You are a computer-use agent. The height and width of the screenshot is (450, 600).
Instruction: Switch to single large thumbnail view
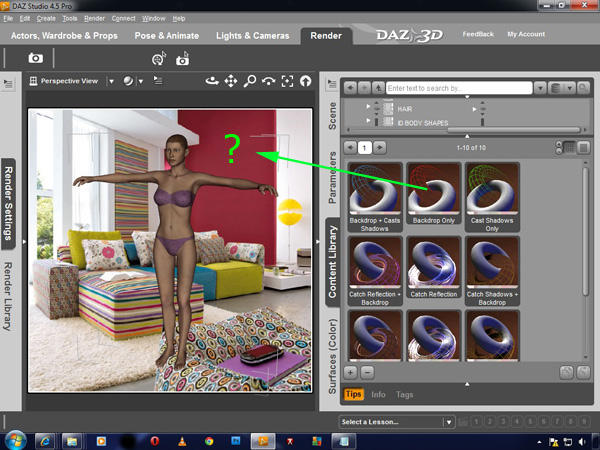click(x=584, y=147)
